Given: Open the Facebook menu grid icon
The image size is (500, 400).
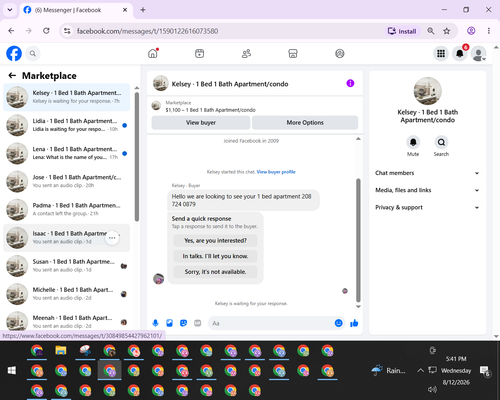Looking at the screenshot, I should point(441,53).
